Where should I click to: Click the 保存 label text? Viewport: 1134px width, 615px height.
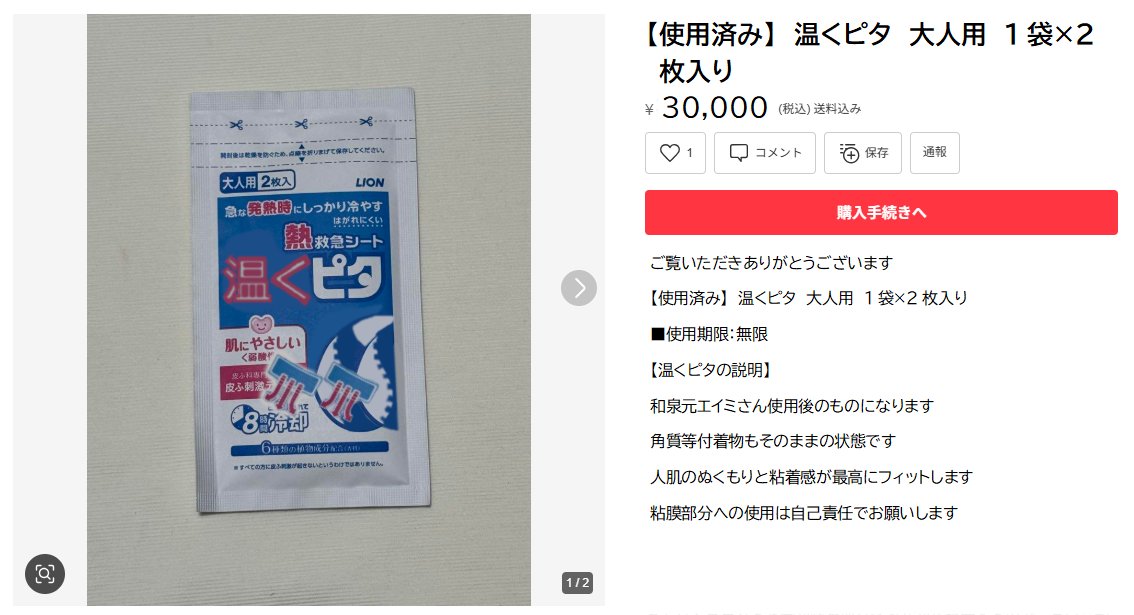(877, 153)
